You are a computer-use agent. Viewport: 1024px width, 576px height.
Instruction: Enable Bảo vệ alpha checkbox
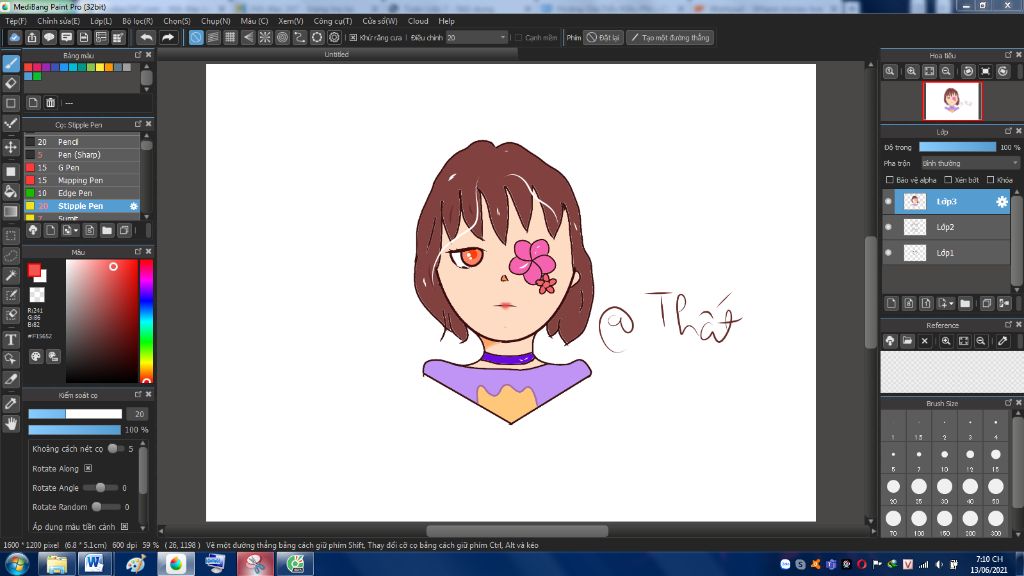click(x=889, y=180)
